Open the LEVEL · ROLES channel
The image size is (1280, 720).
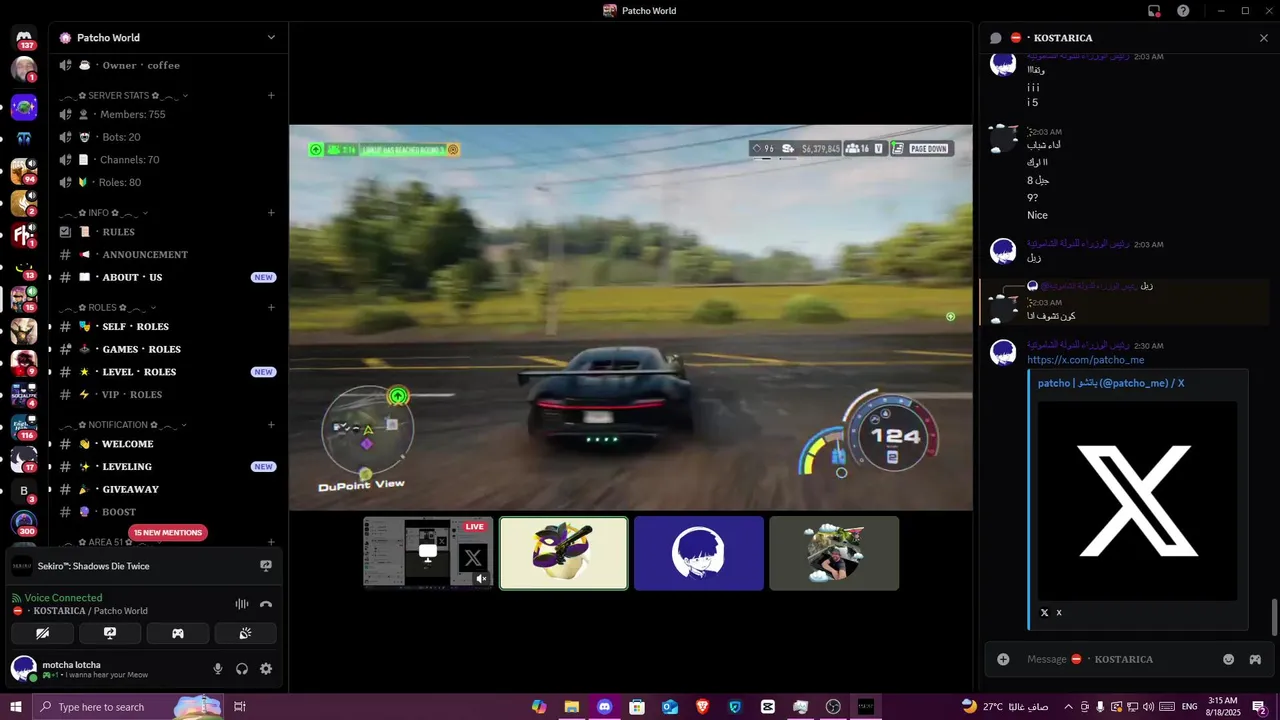(166, 372)
